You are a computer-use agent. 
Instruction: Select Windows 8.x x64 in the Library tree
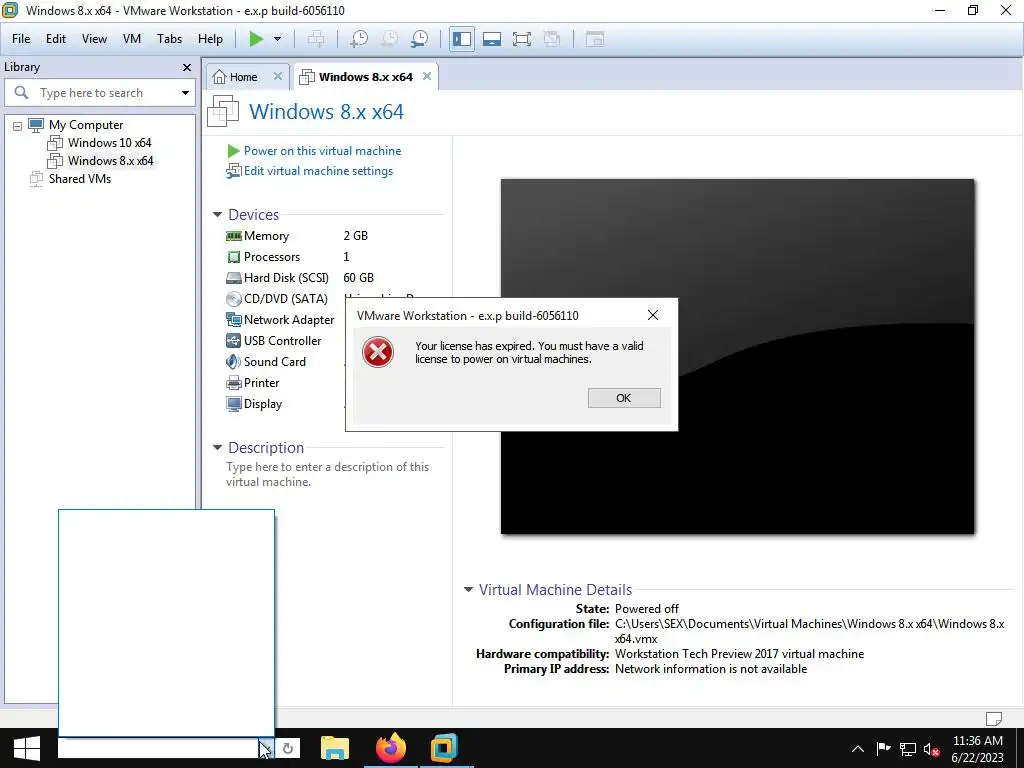tap(110, 161)
